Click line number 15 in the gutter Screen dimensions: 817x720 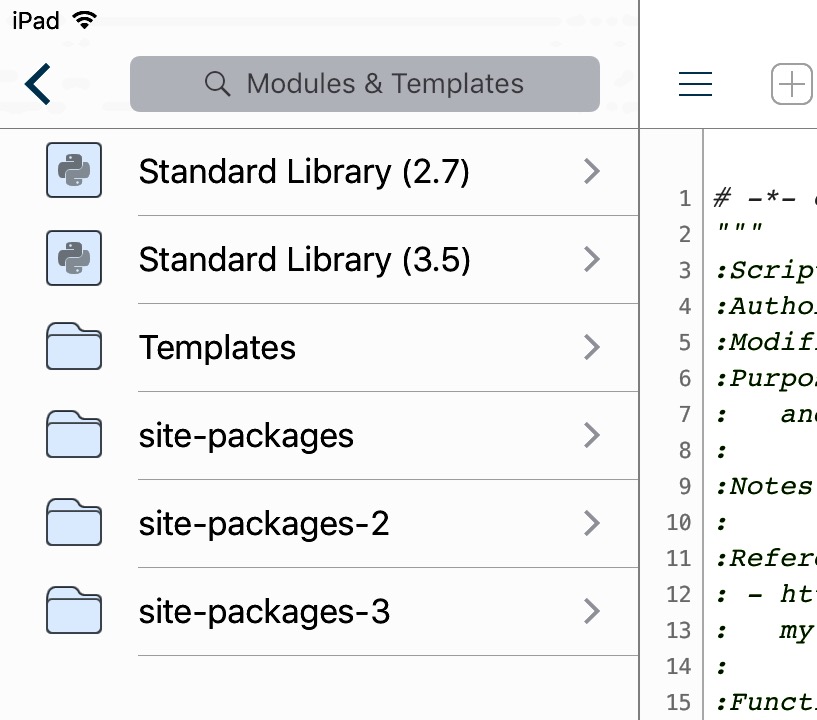pyautogui.click(x=679, y=703)
